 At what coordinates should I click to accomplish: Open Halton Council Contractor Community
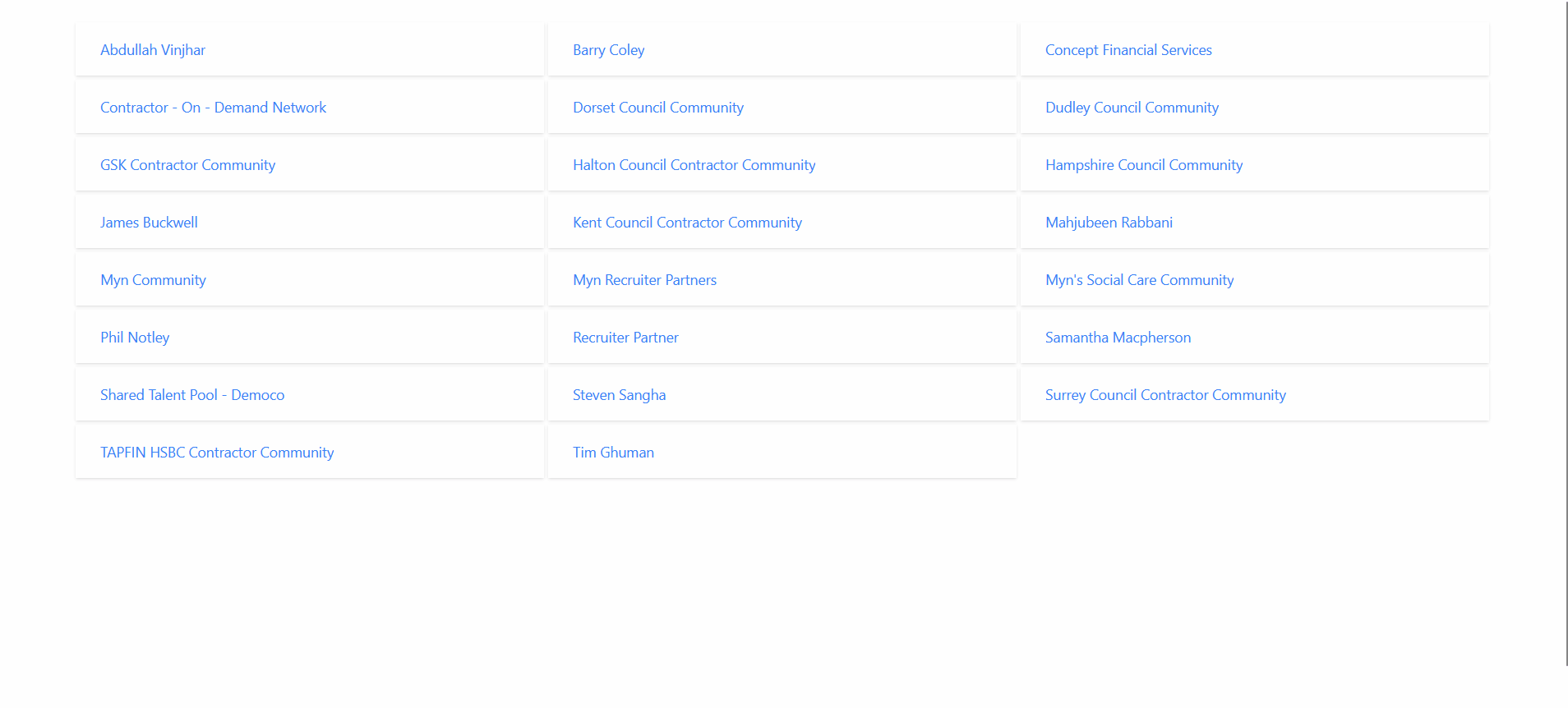tap(694, 165)
